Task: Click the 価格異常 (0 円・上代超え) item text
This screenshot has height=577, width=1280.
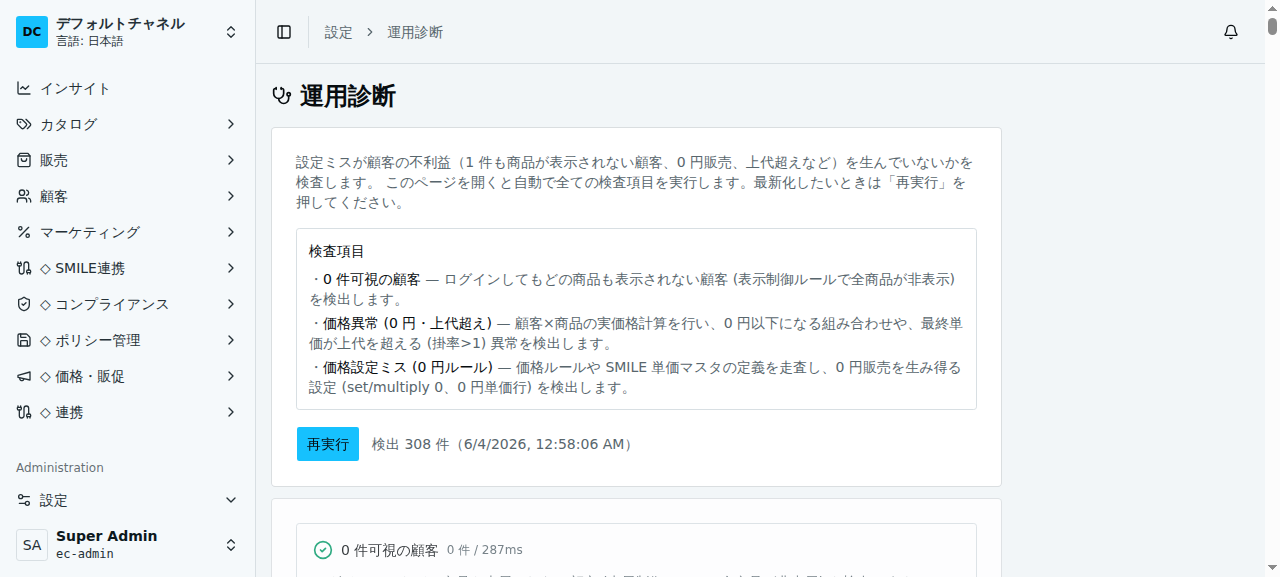Action: point(407,323)
